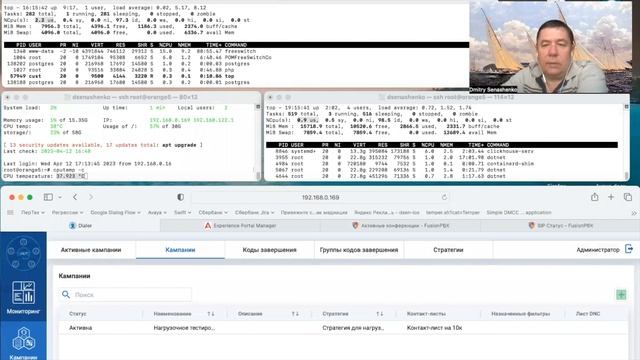This screenshot has width=640, height=360.
Task: Click the Лист DNC column header
Action: tap(588, 314)
